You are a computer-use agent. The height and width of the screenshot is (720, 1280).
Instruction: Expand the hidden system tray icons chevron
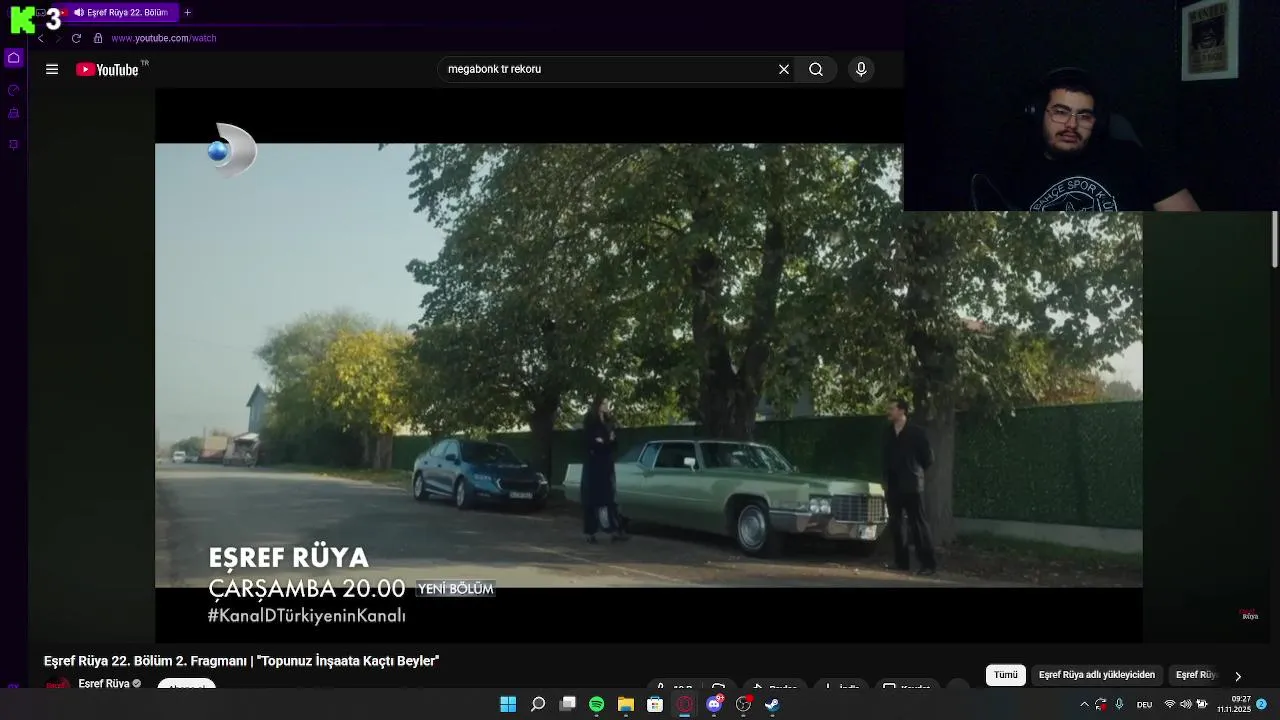(x=1084, y=705)
